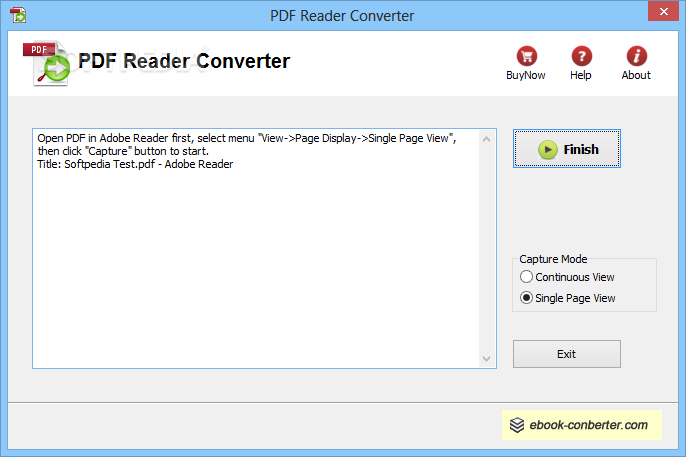Click the scrollbar down arrow in log box
The width and height of the screenshot is (686, 457).
[486, 358]
